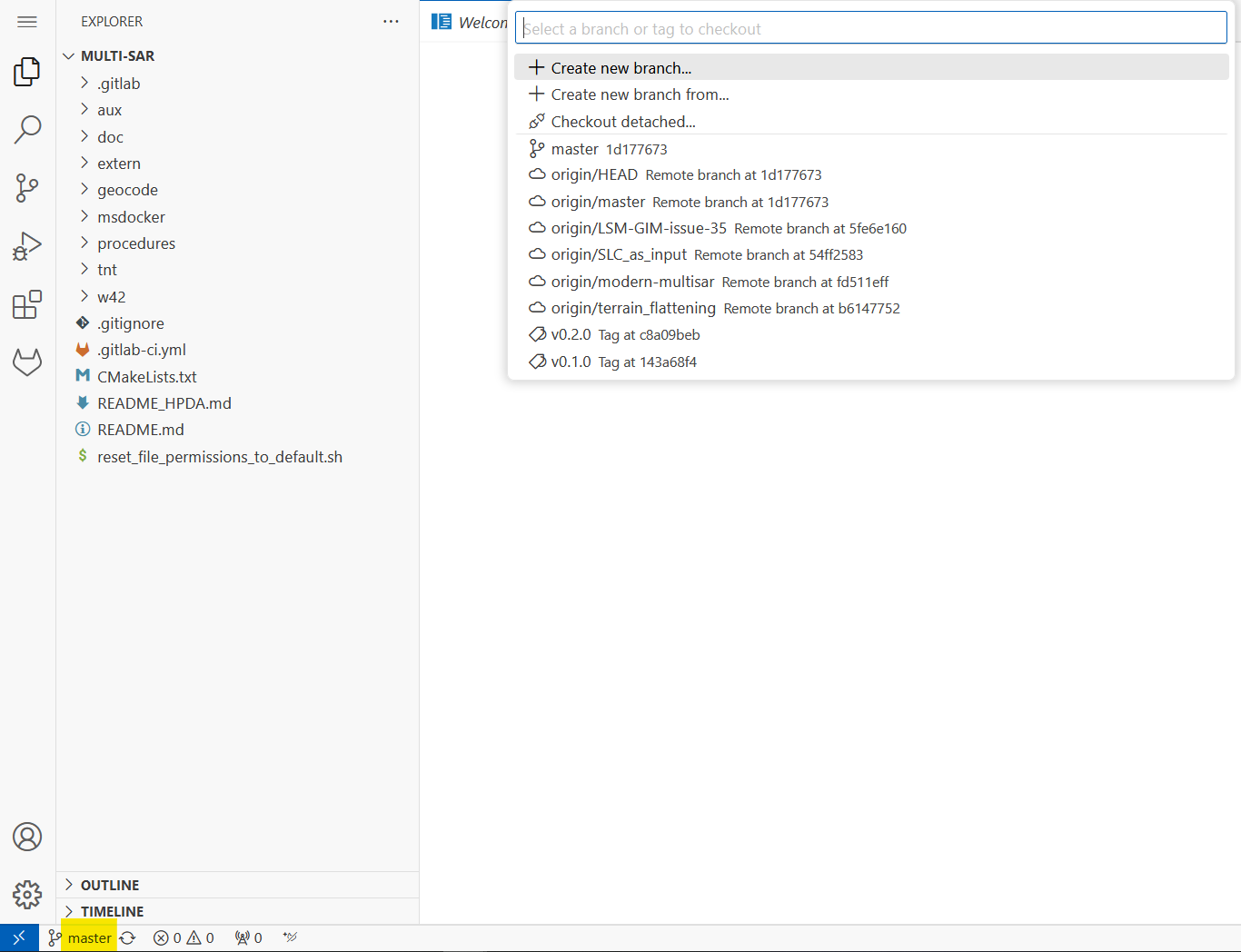Checkout origin/modern-multisar remote branch
Screen dimensions: 1241x952
(871, 282)
